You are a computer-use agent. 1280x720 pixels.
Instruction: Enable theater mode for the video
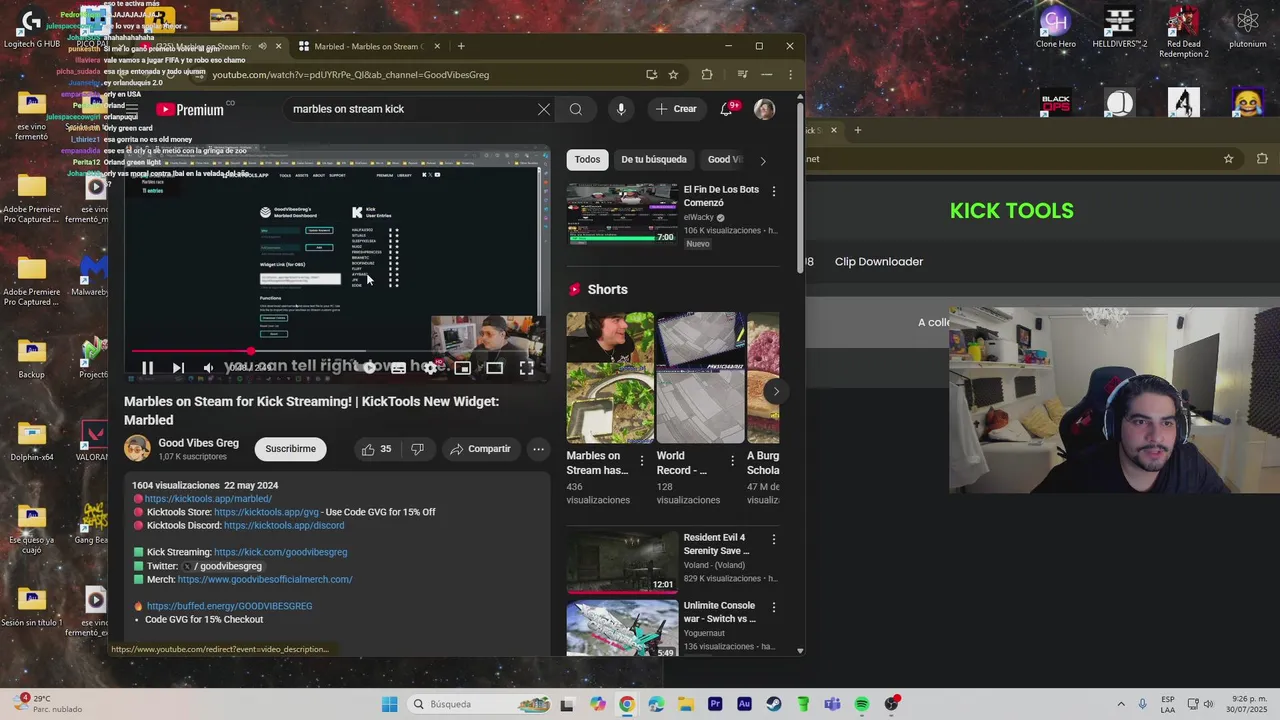494,368
